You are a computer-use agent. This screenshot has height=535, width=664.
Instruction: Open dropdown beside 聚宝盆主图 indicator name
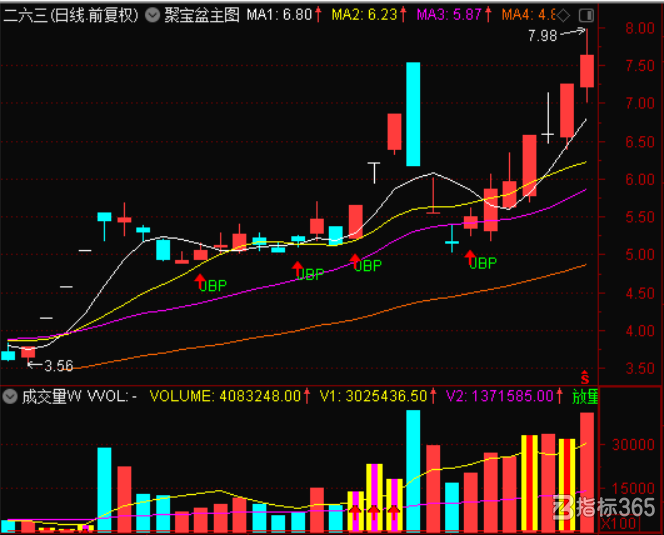(152, 16)
